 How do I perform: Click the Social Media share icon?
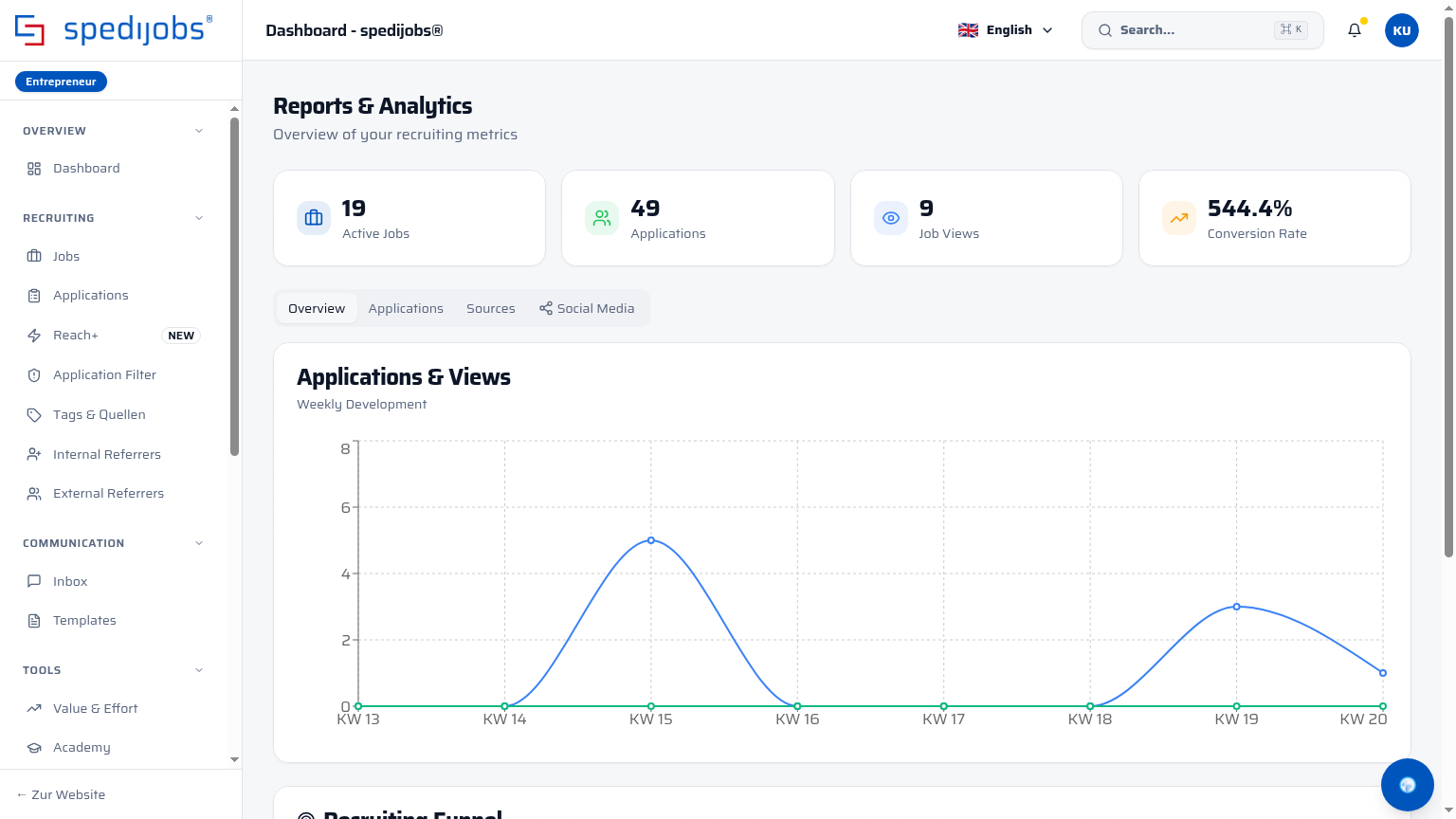546,308
